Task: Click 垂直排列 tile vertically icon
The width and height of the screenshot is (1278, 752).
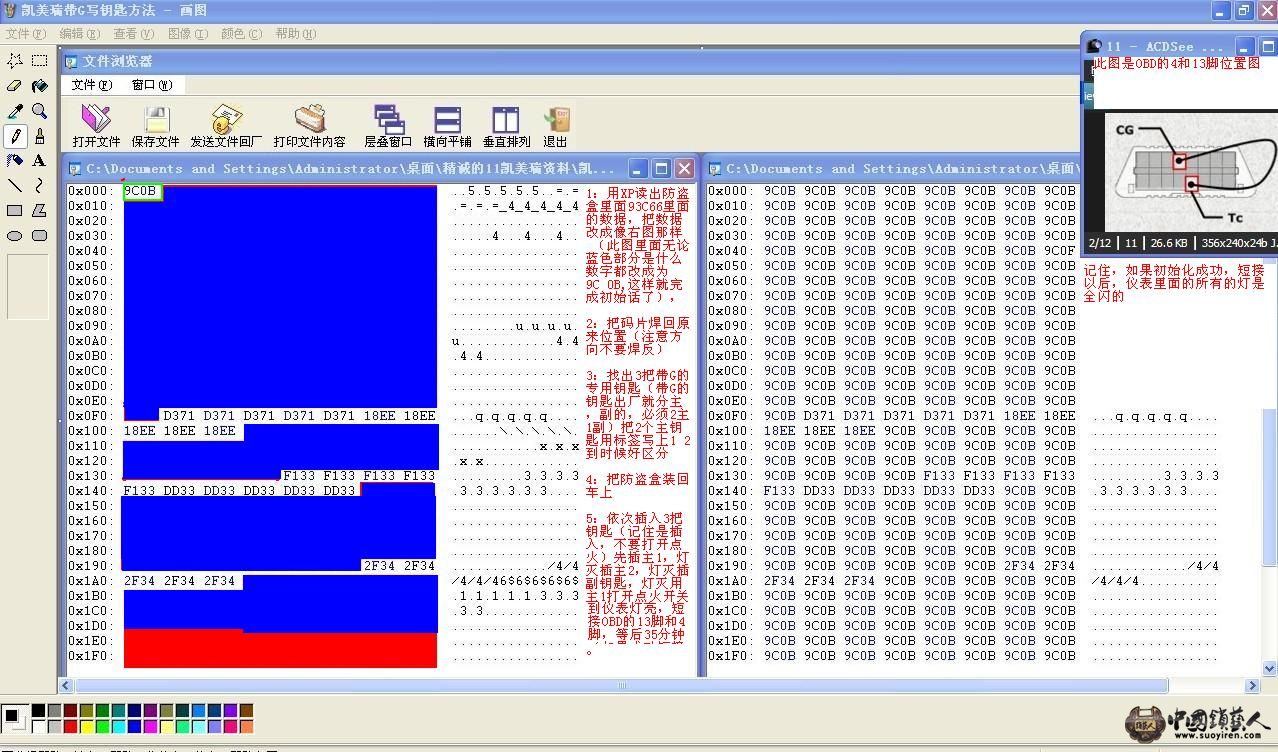Action: 507,126
